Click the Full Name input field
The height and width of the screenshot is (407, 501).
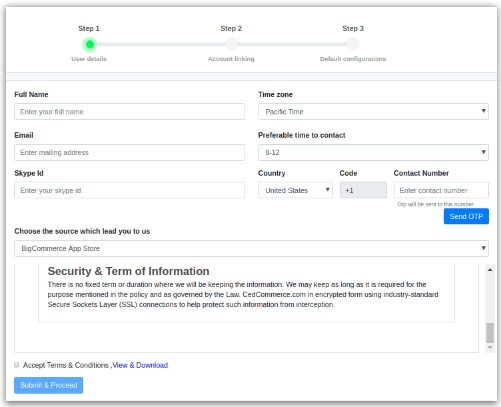point(129,111)
